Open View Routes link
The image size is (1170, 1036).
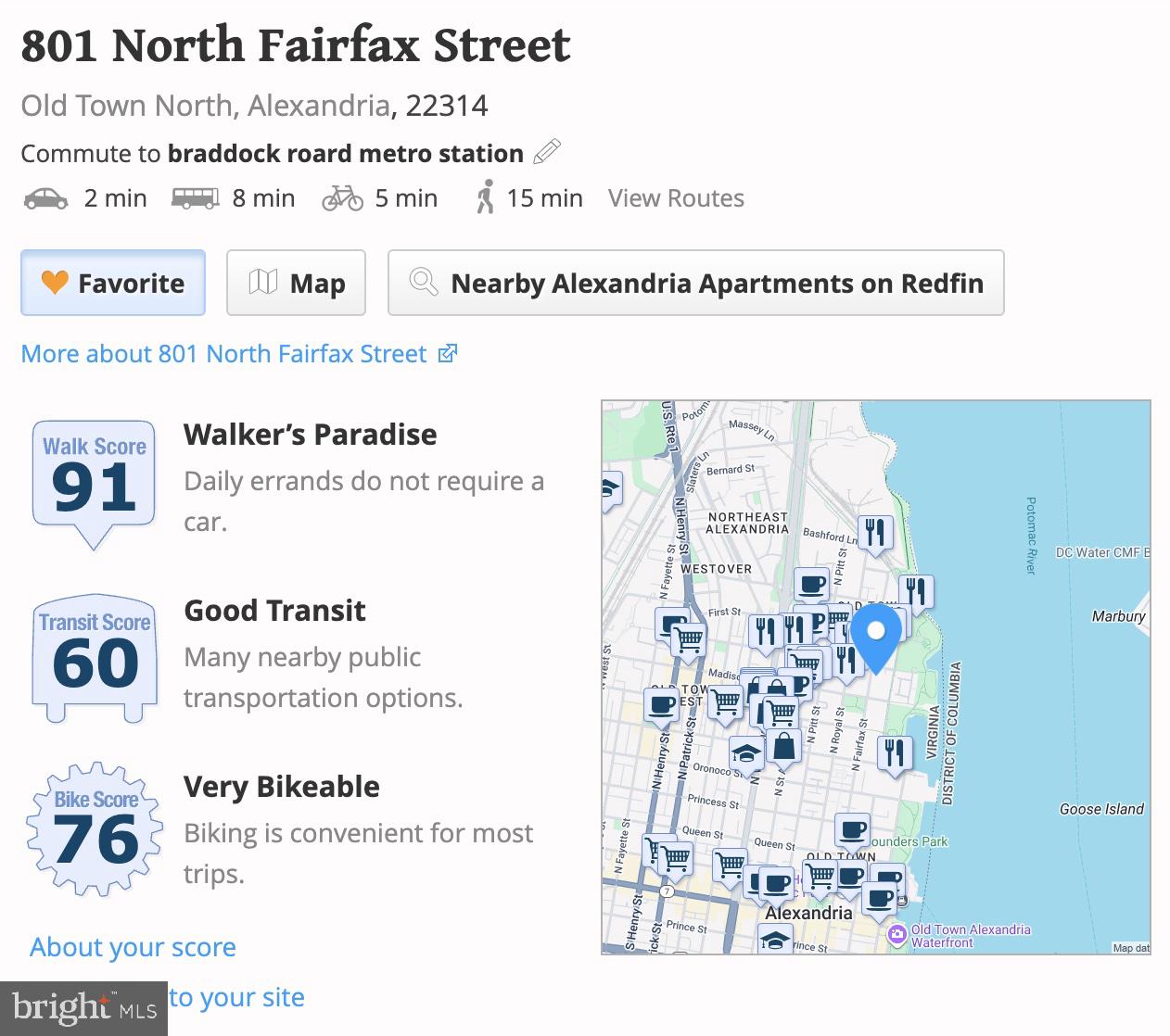(x=676, y=198)
